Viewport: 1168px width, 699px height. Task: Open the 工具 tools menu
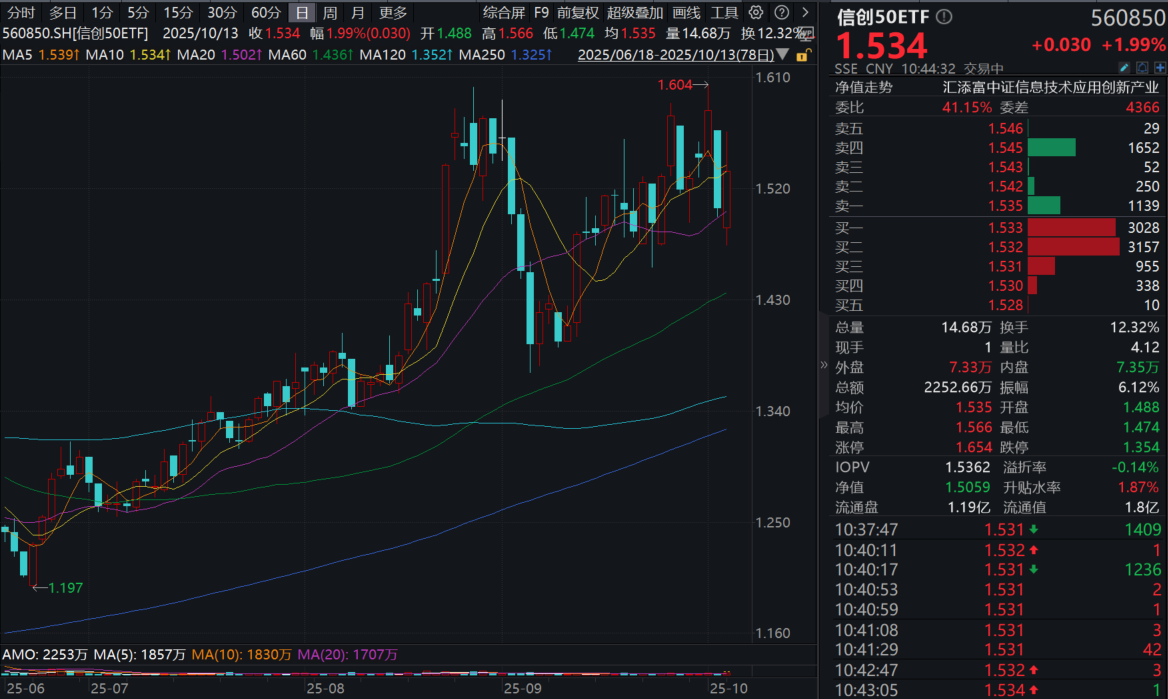pyautogui.click(x=724, y=13)
